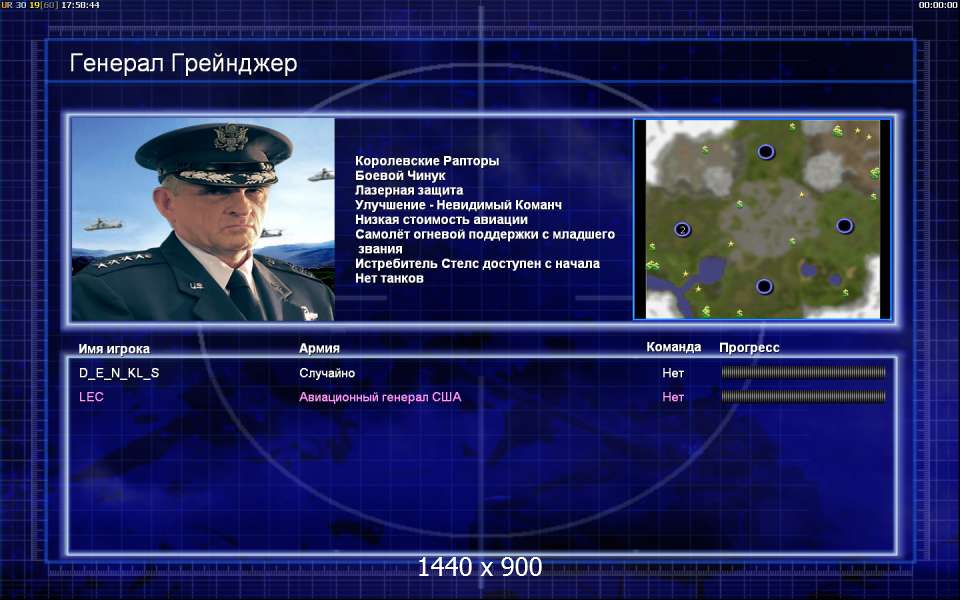The image size is (960, 600).
Task: Select player name D_E_N_KL_S in the list
Action: click(119, 373)
